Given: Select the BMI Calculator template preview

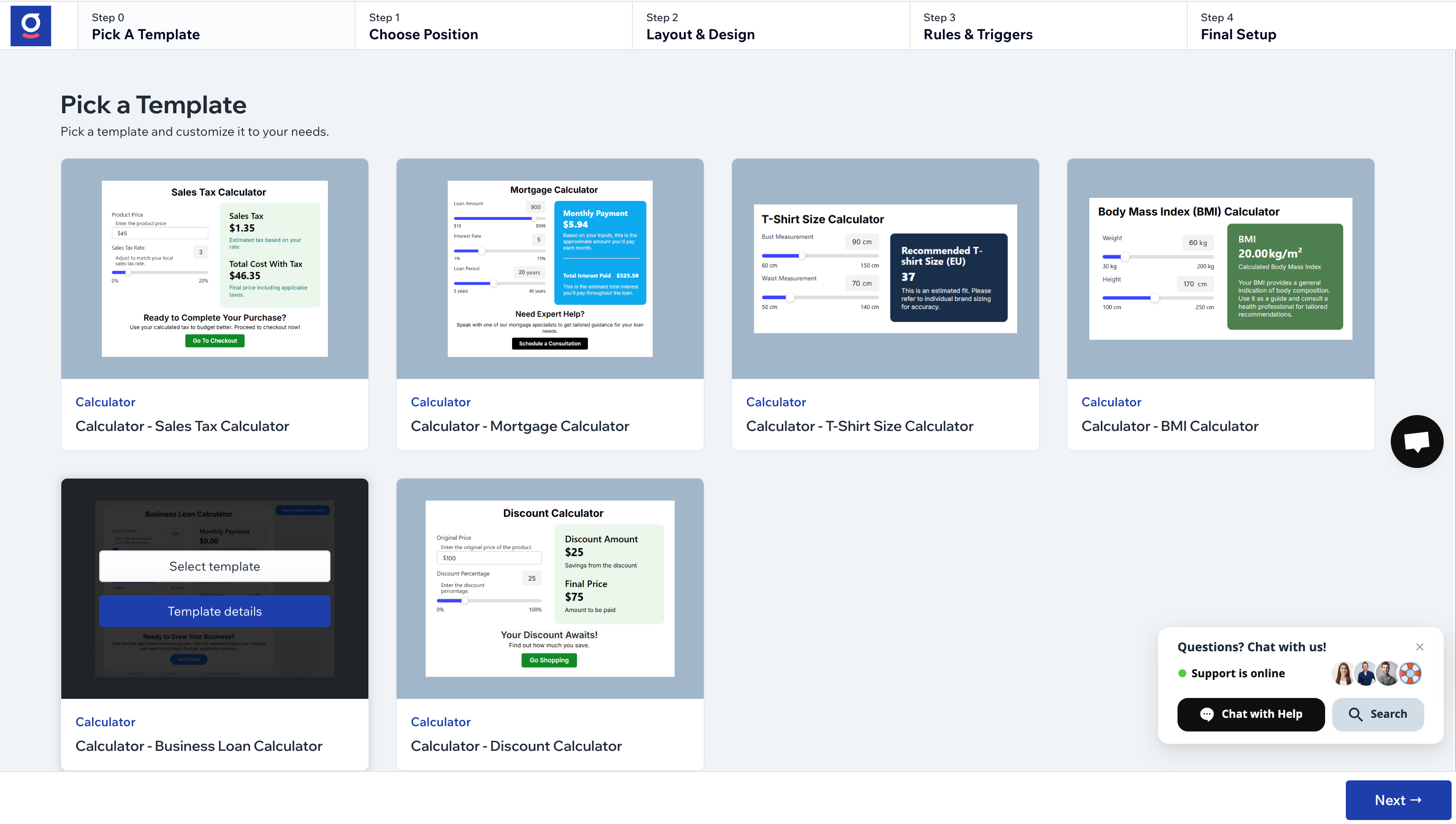Looking at the screenshot, I should (1220, 269).
